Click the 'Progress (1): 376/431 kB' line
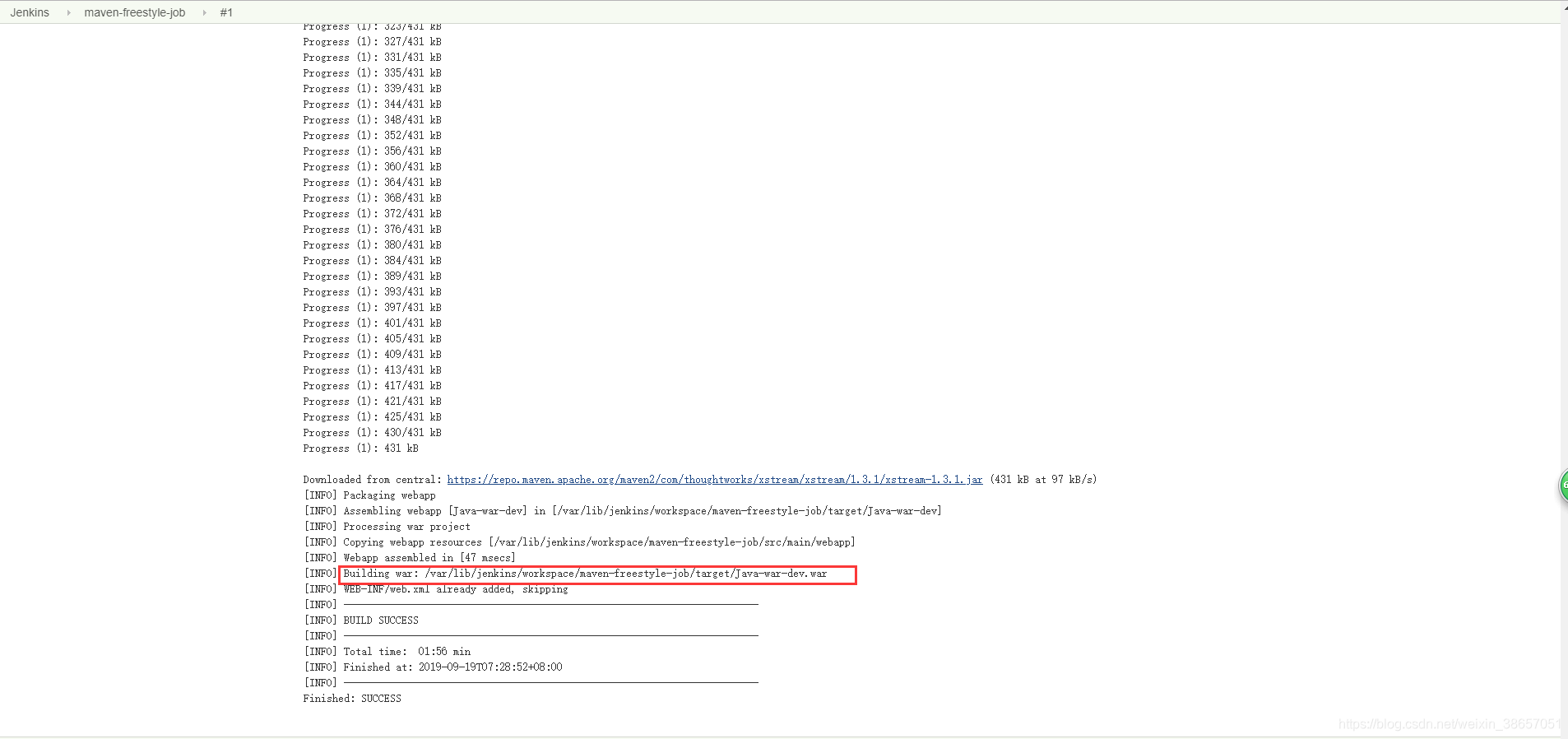 click(372, 230)
